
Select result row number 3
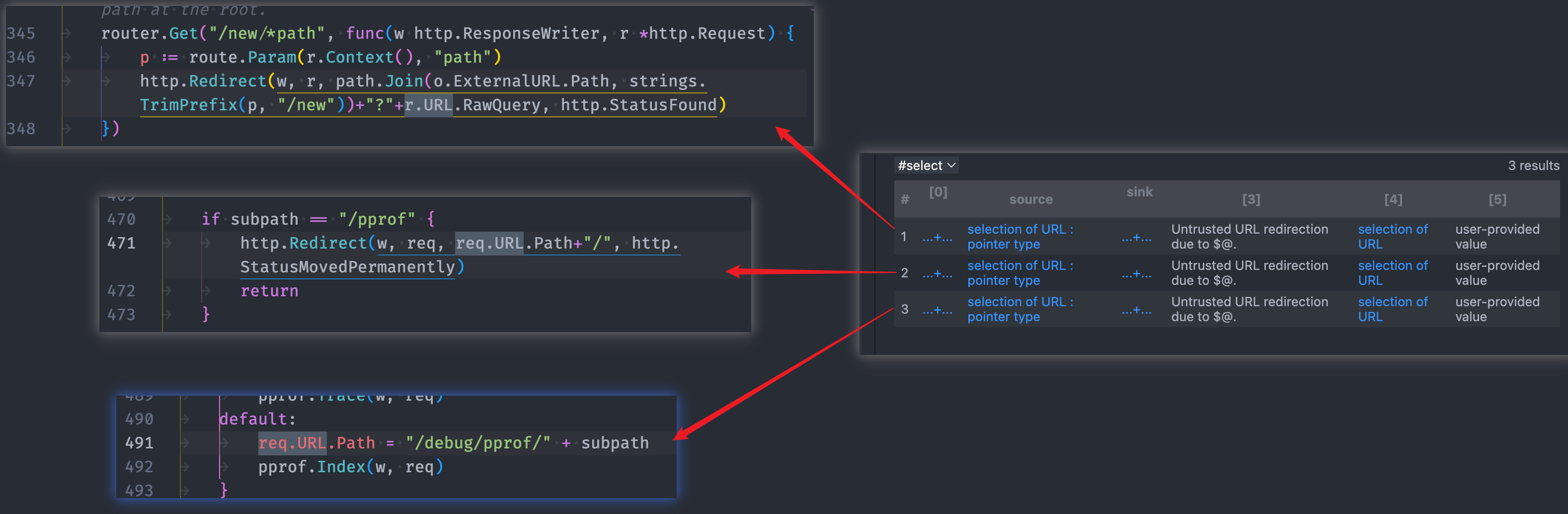pyautogui.click(x=904, y=309)
